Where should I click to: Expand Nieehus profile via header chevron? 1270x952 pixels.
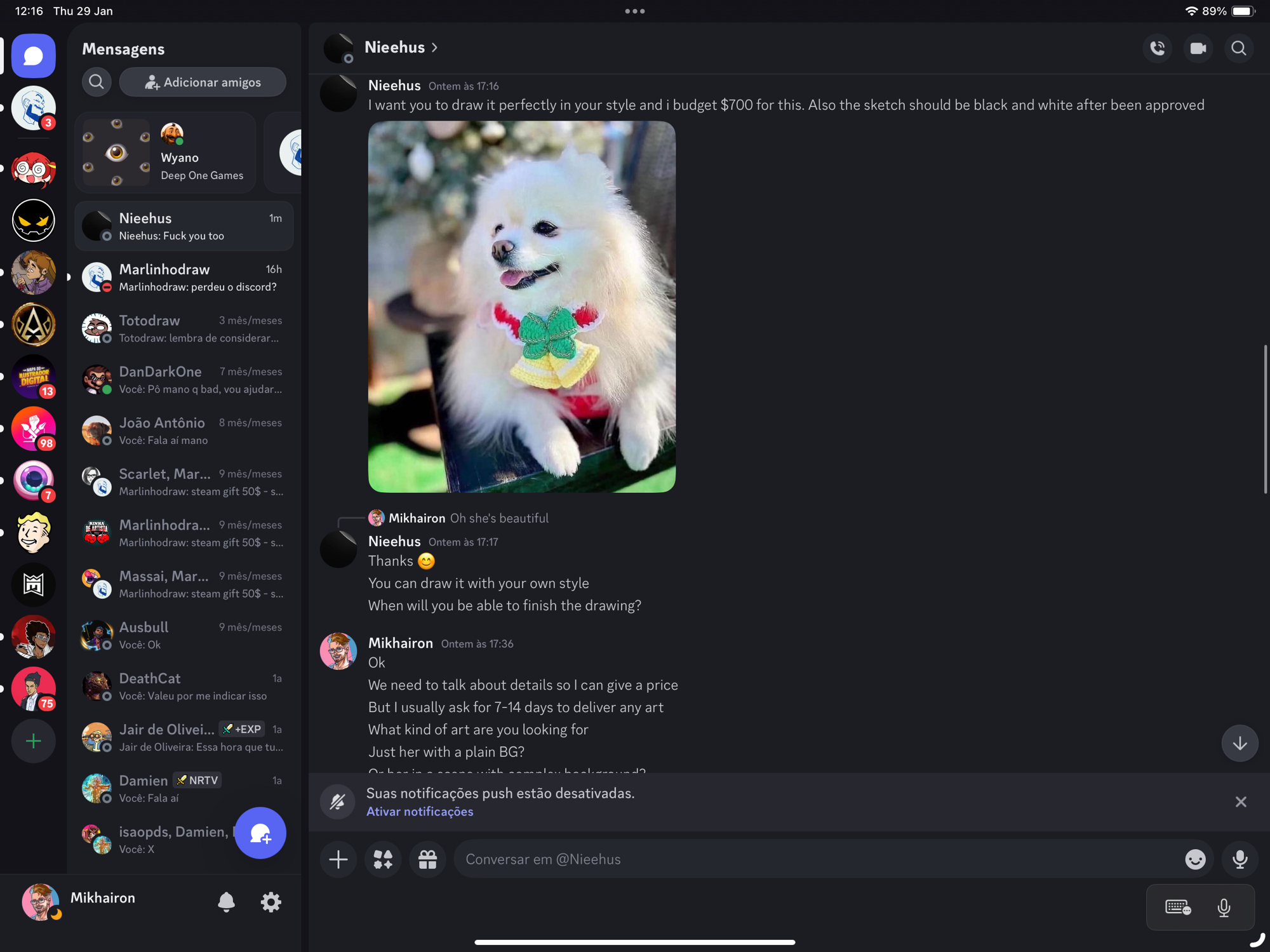tap(435, 48)
